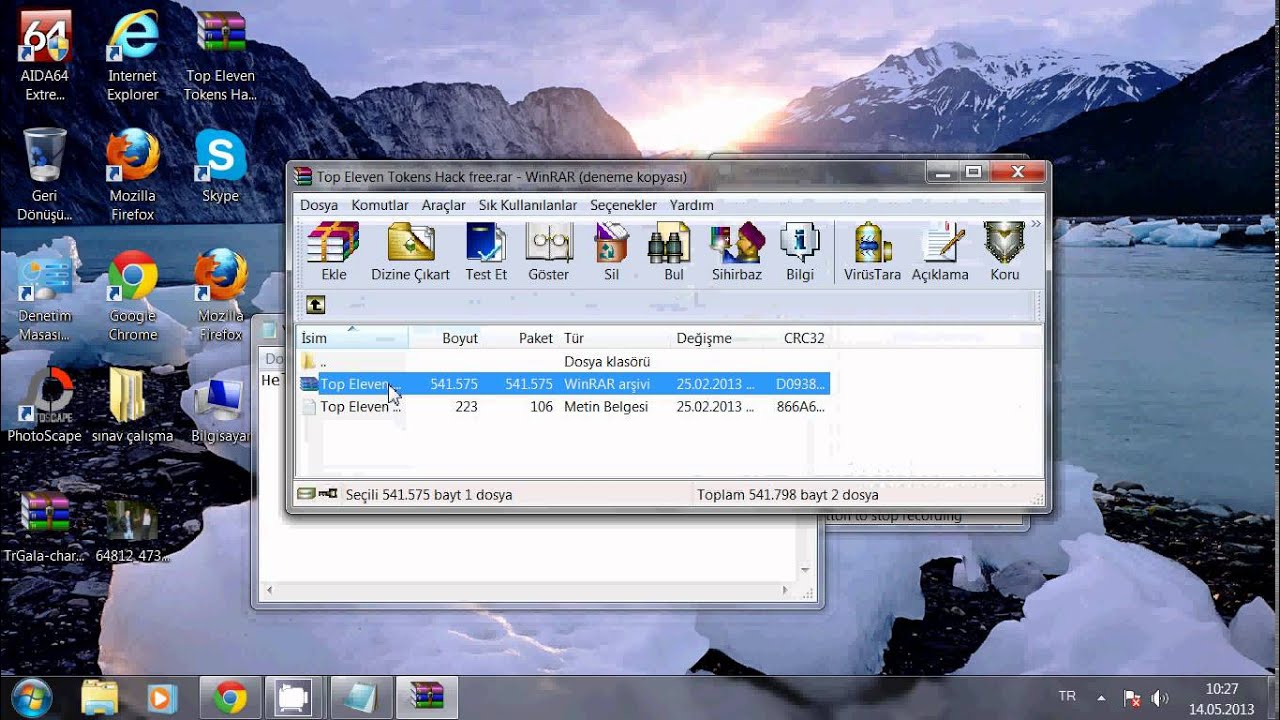This screenshot has width=1280, height=720.
Task: Open the Komutlar menu
Action: (380, 205)
